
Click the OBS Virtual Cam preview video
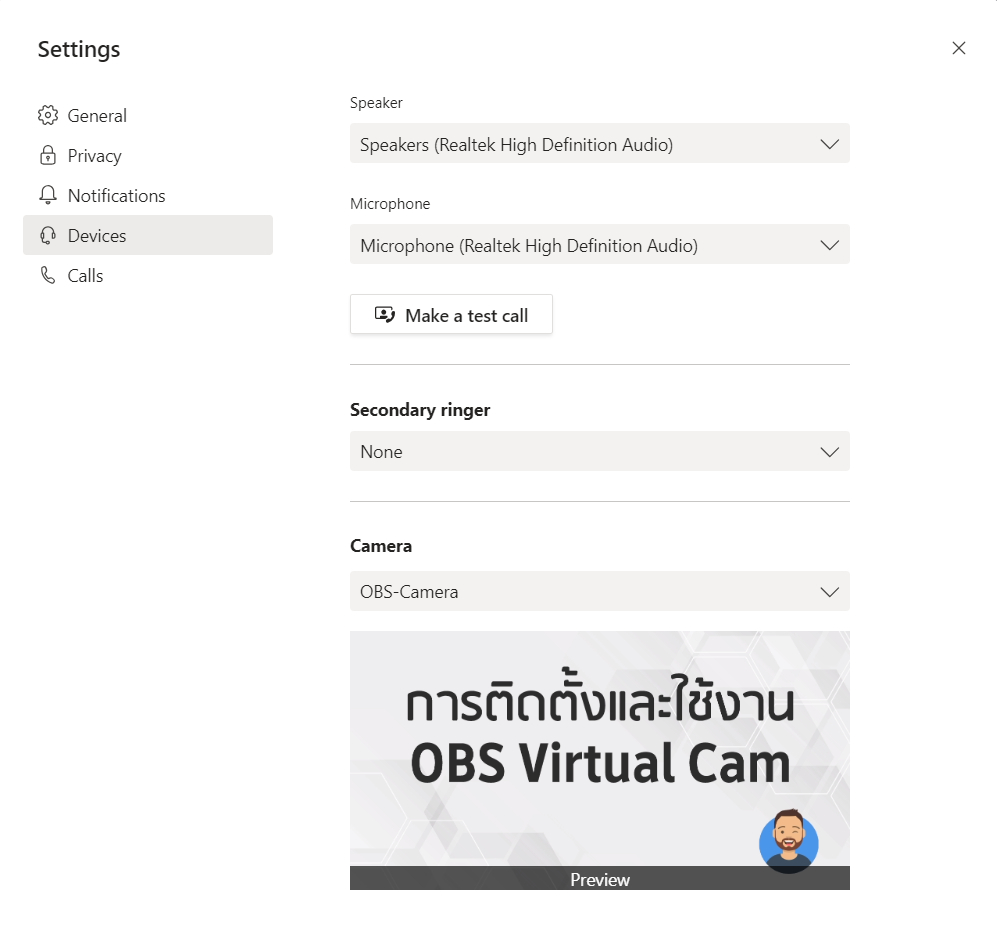click(x=600, y=750)
